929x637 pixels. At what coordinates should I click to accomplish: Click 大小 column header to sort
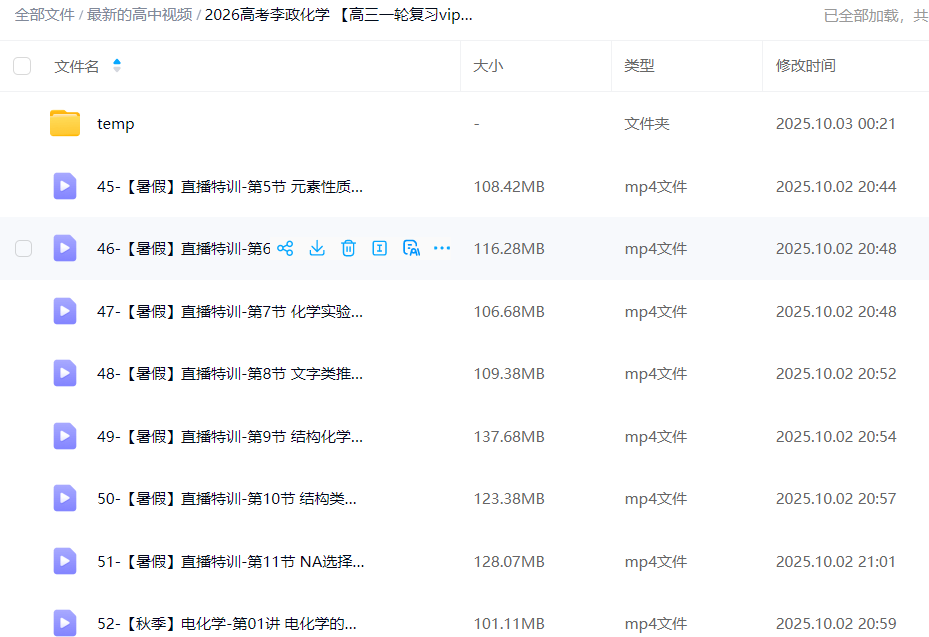(x=488, y=66)
